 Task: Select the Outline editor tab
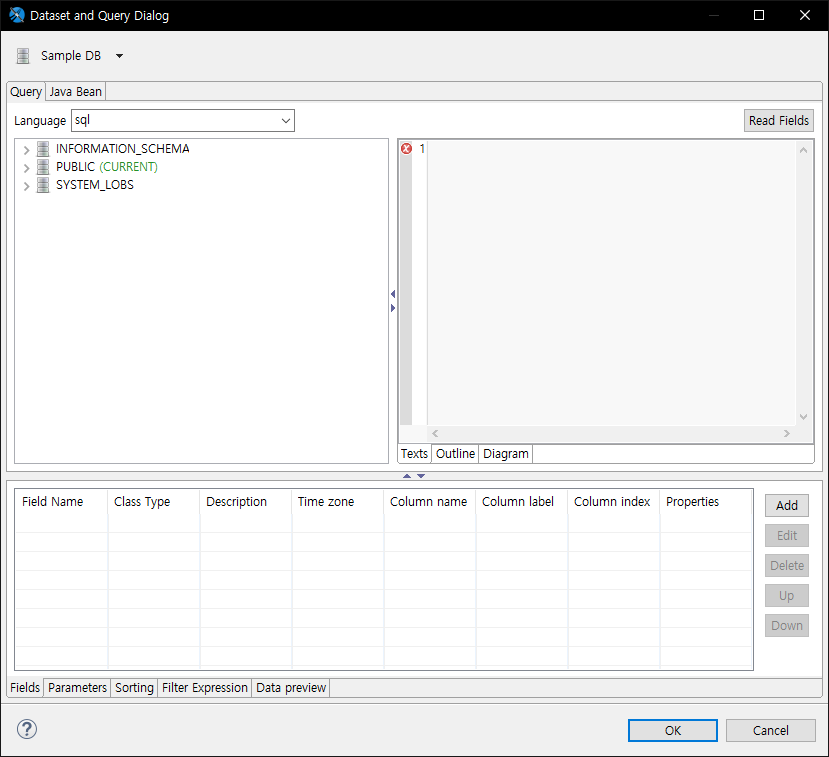point(455,454)
